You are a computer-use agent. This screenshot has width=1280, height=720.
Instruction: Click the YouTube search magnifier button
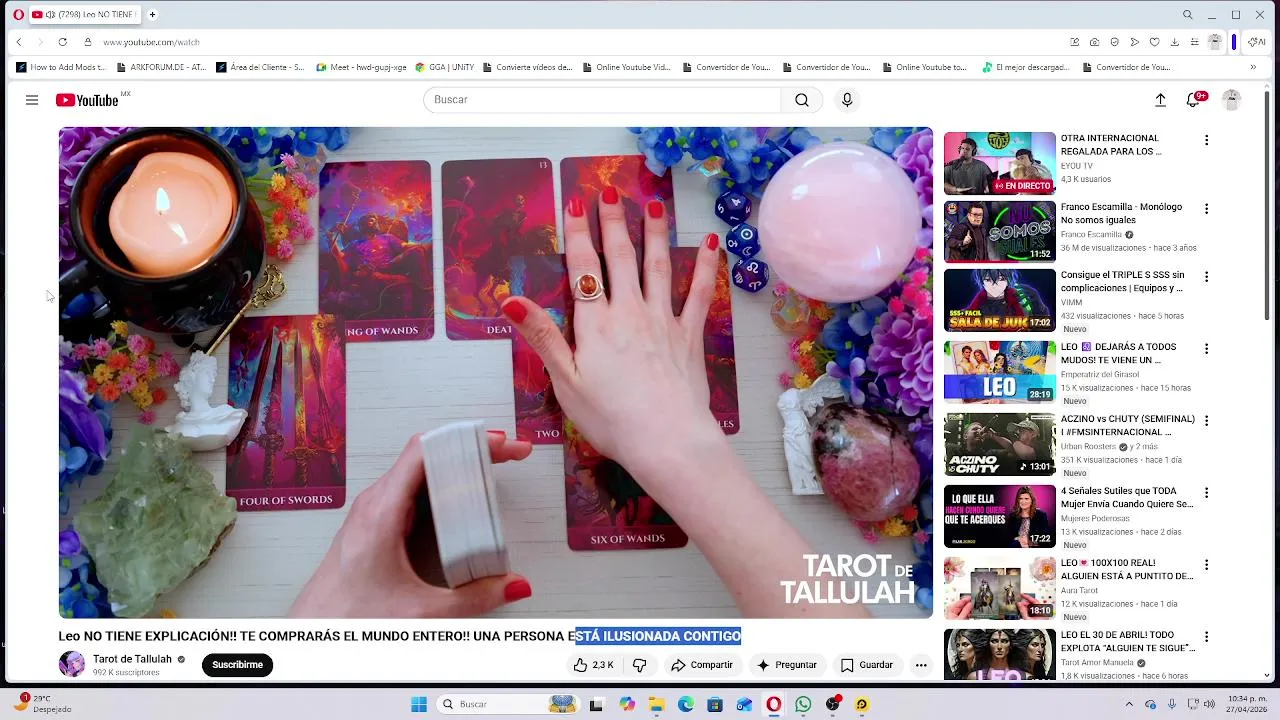click(x=802, y=100)
